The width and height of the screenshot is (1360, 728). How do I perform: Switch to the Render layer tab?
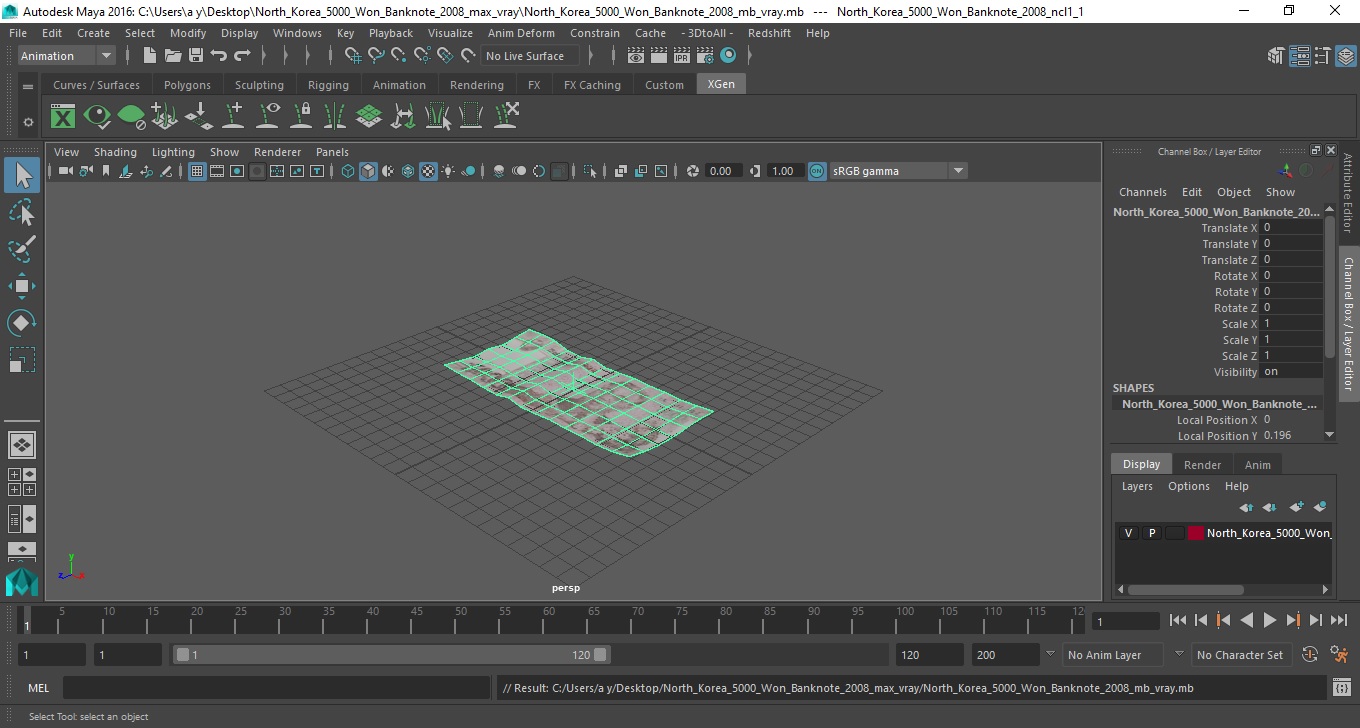1202,465
